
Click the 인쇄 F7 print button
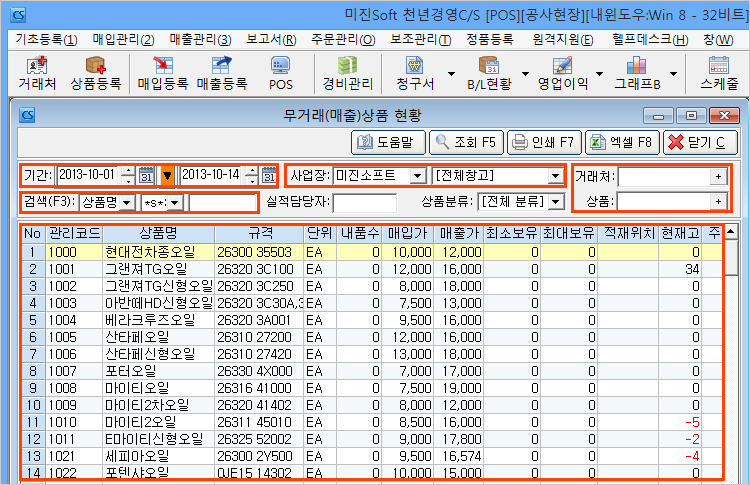(x=544, y=142)
